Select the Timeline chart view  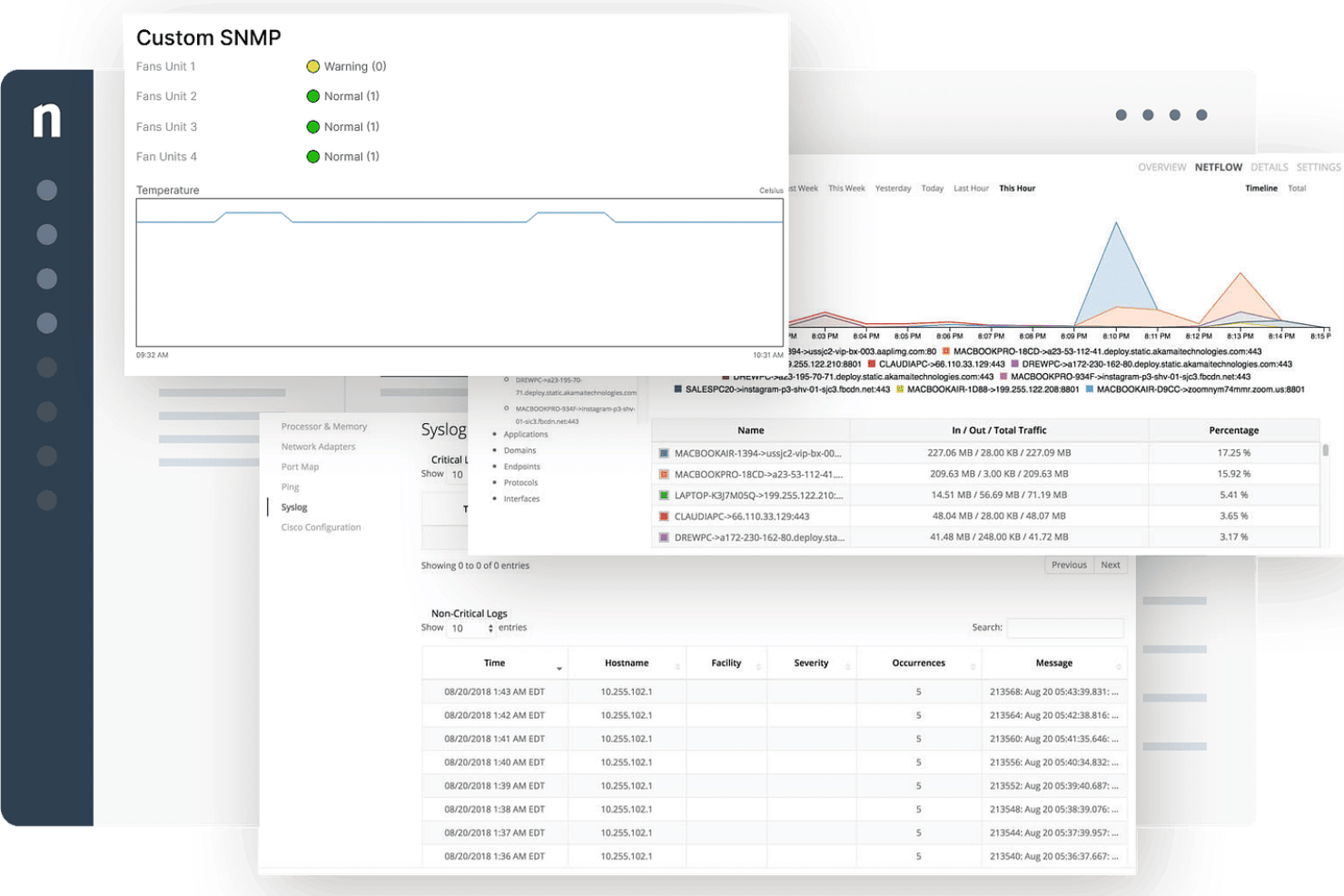click(1260, 189)
